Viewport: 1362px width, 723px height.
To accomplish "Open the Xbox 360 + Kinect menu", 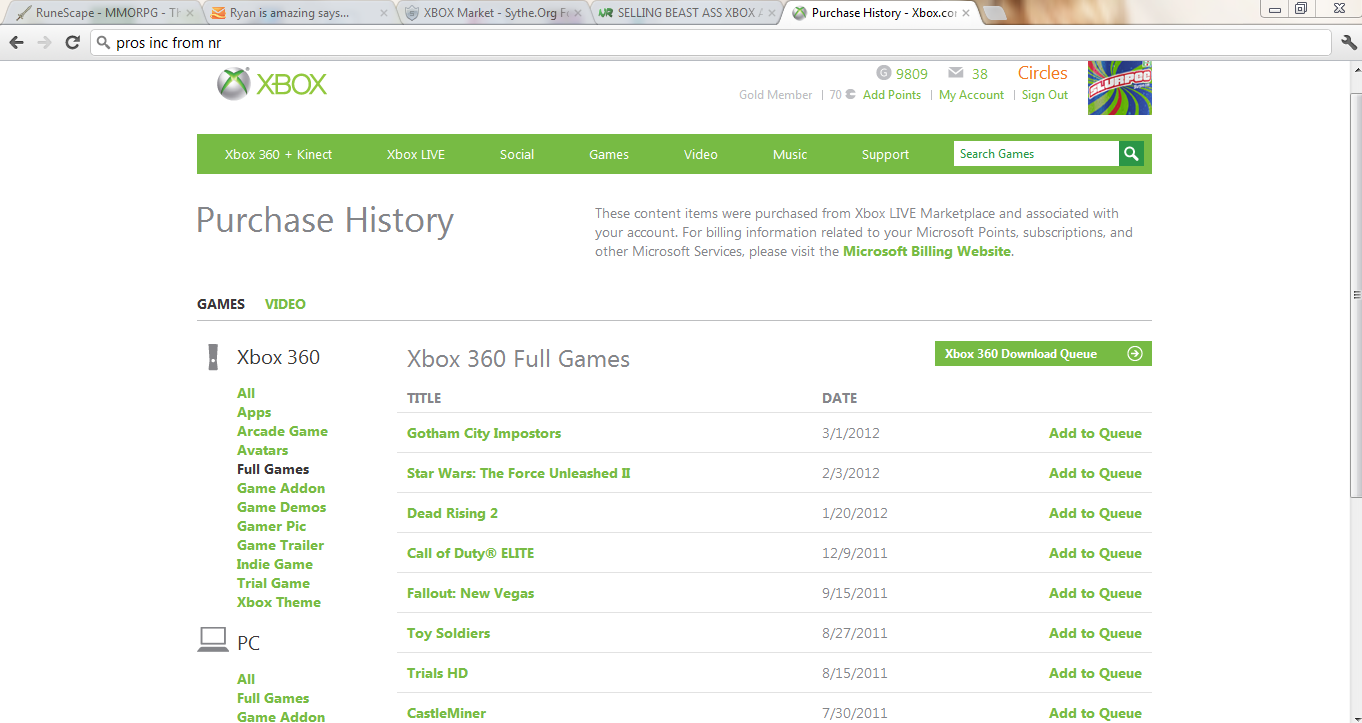I will (x=278, y=154).
